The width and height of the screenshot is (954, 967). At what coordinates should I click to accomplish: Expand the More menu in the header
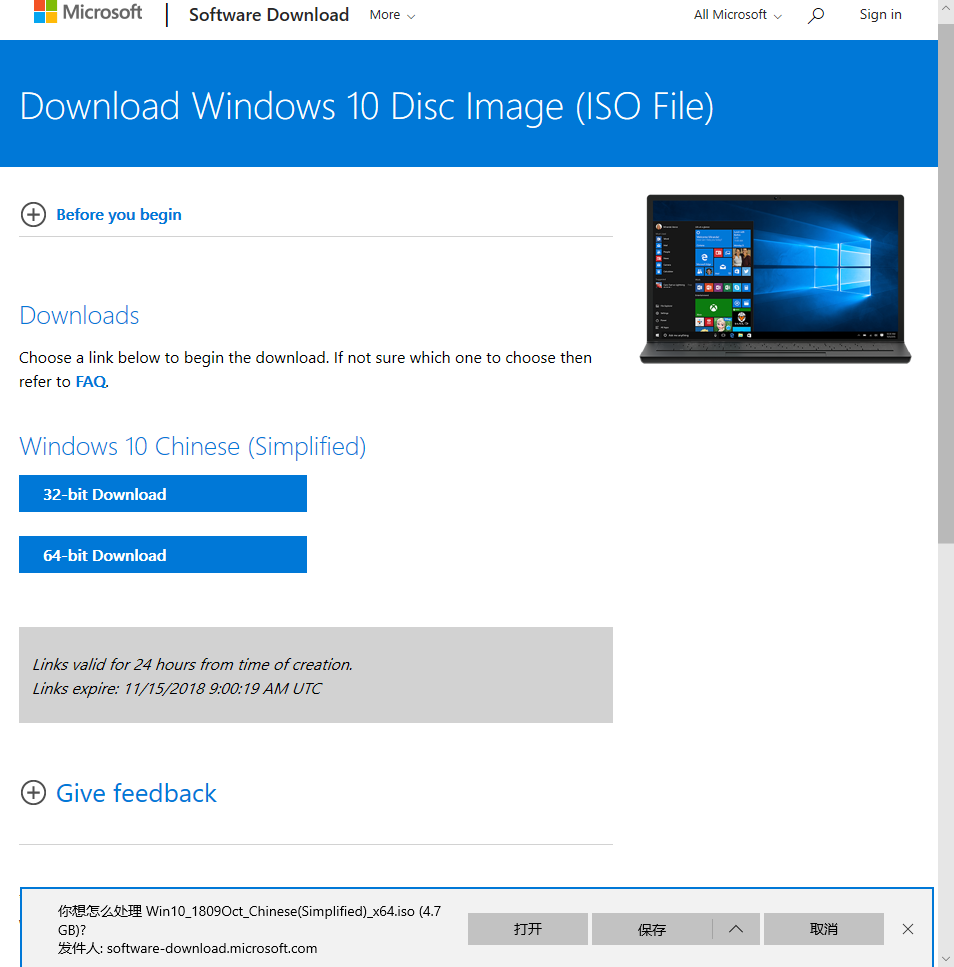[392, 15]
